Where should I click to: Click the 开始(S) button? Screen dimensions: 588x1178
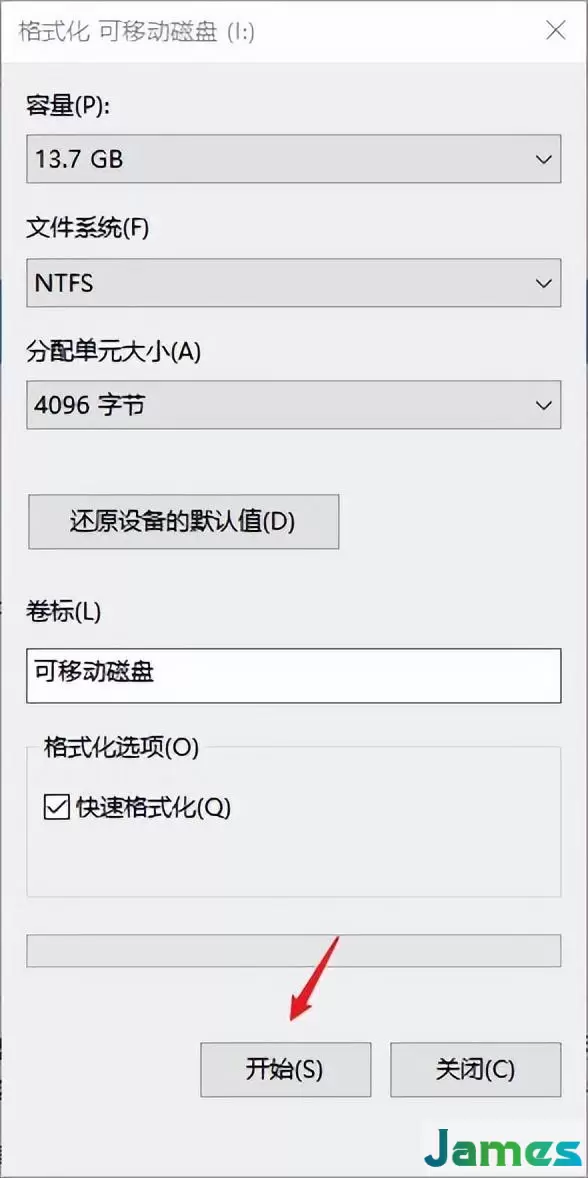285,1070
